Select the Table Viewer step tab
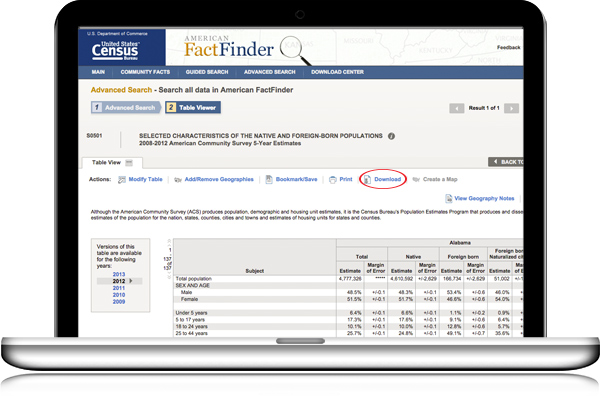The width and height of the screenshot is (600, 396). coord(193,108)
